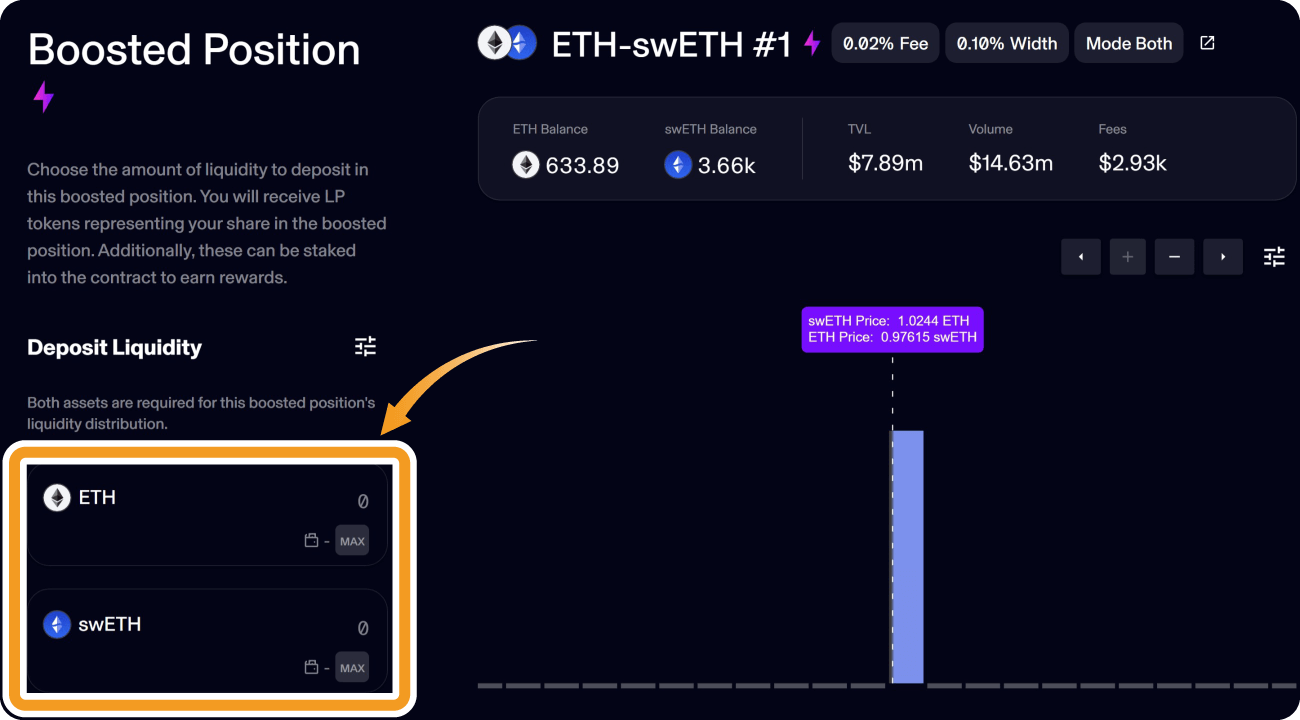Viewport: 1300px width, 720px height.
Task: Click the ETH-swETH pair token logo
Action: coord(507,43)
